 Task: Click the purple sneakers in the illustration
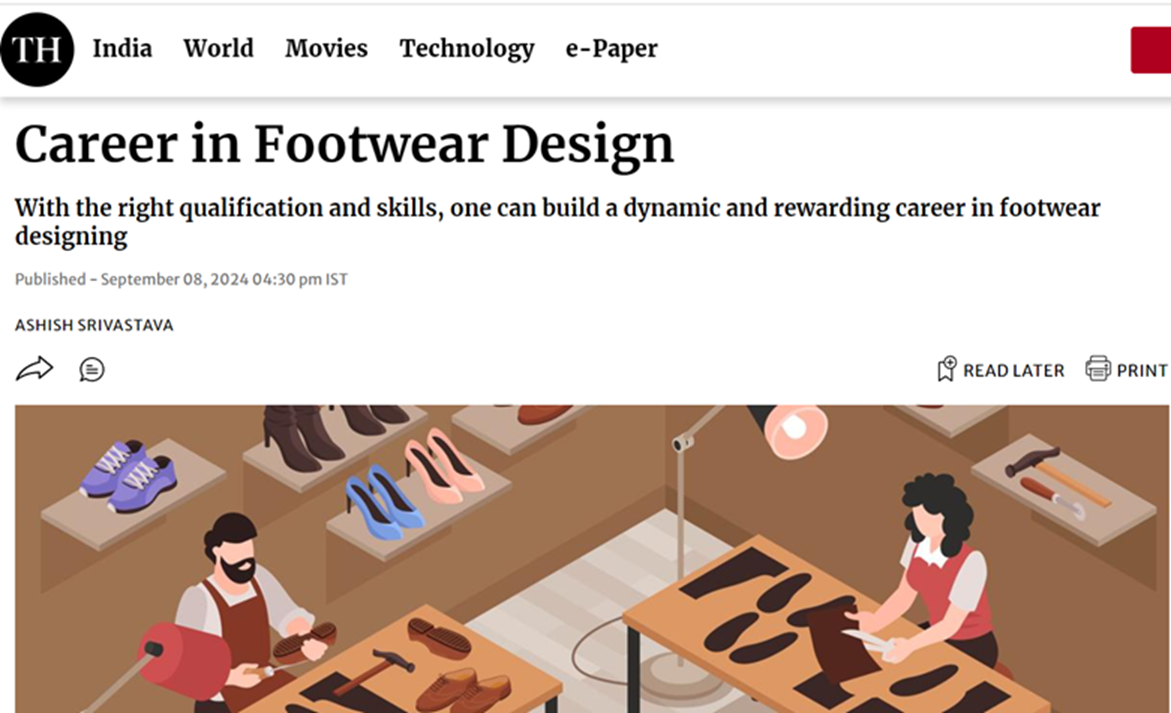click(129, 474)
